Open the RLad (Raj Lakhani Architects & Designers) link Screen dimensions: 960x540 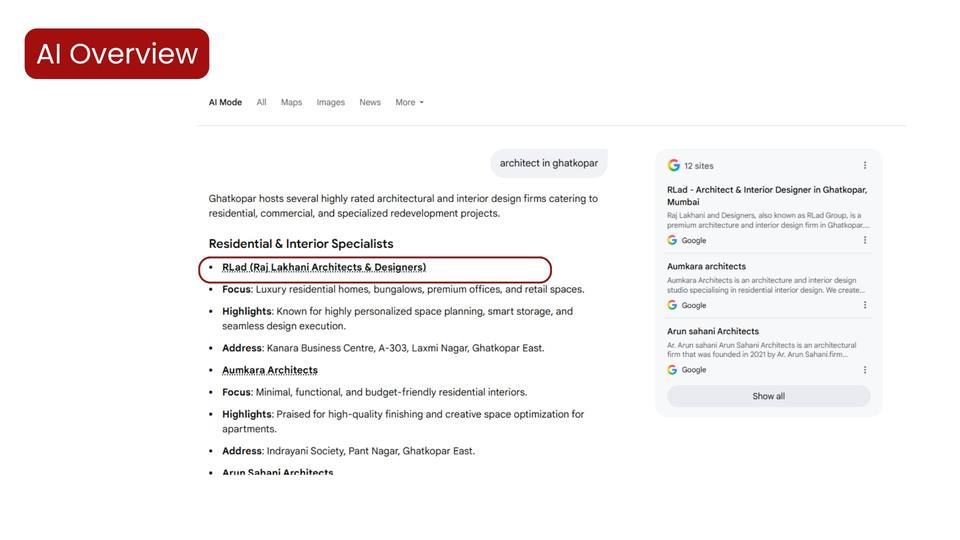pos(324,268)
